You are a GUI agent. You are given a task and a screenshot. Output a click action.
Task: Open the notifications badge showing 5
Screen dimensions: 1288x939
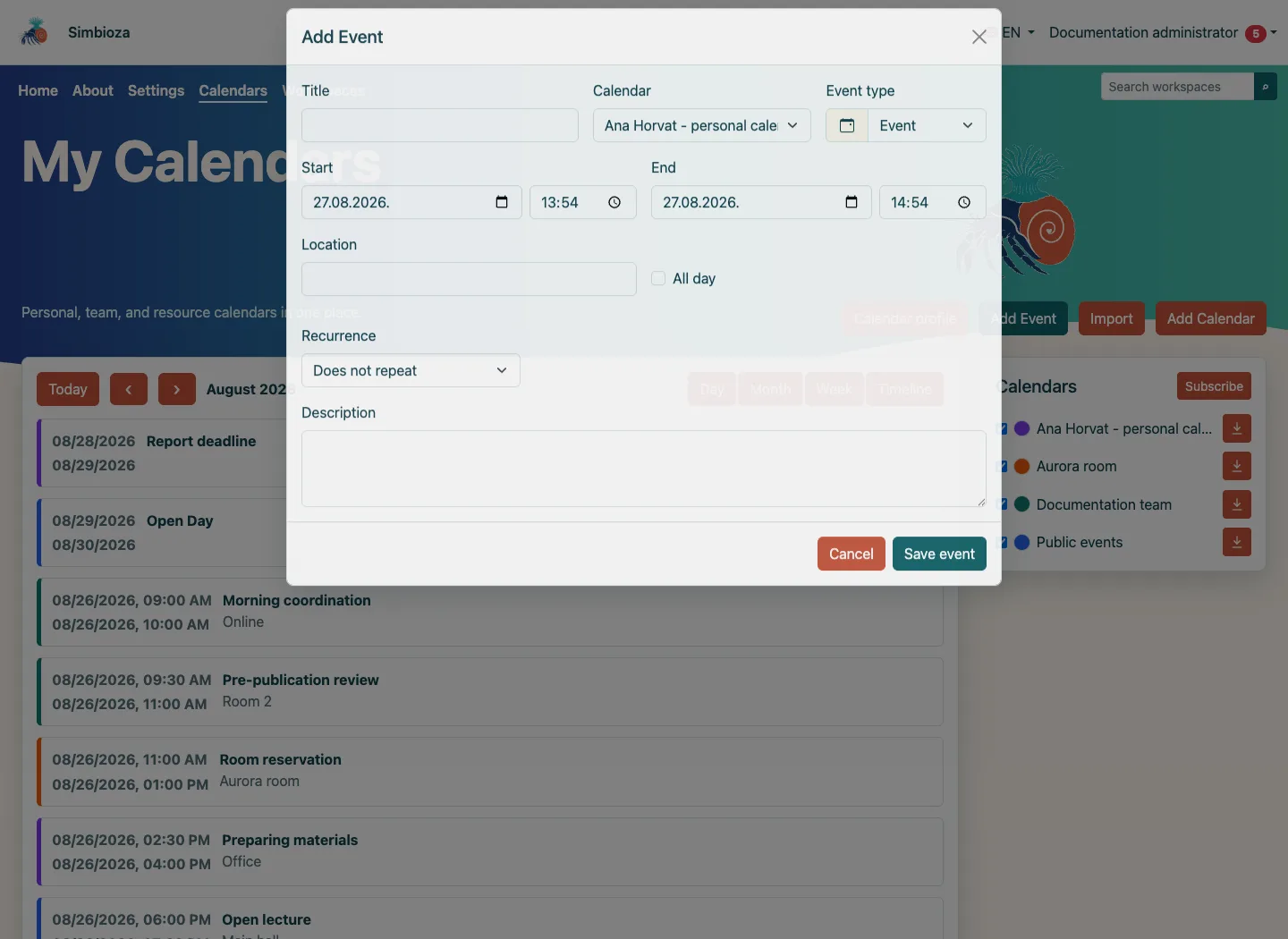1256,34
